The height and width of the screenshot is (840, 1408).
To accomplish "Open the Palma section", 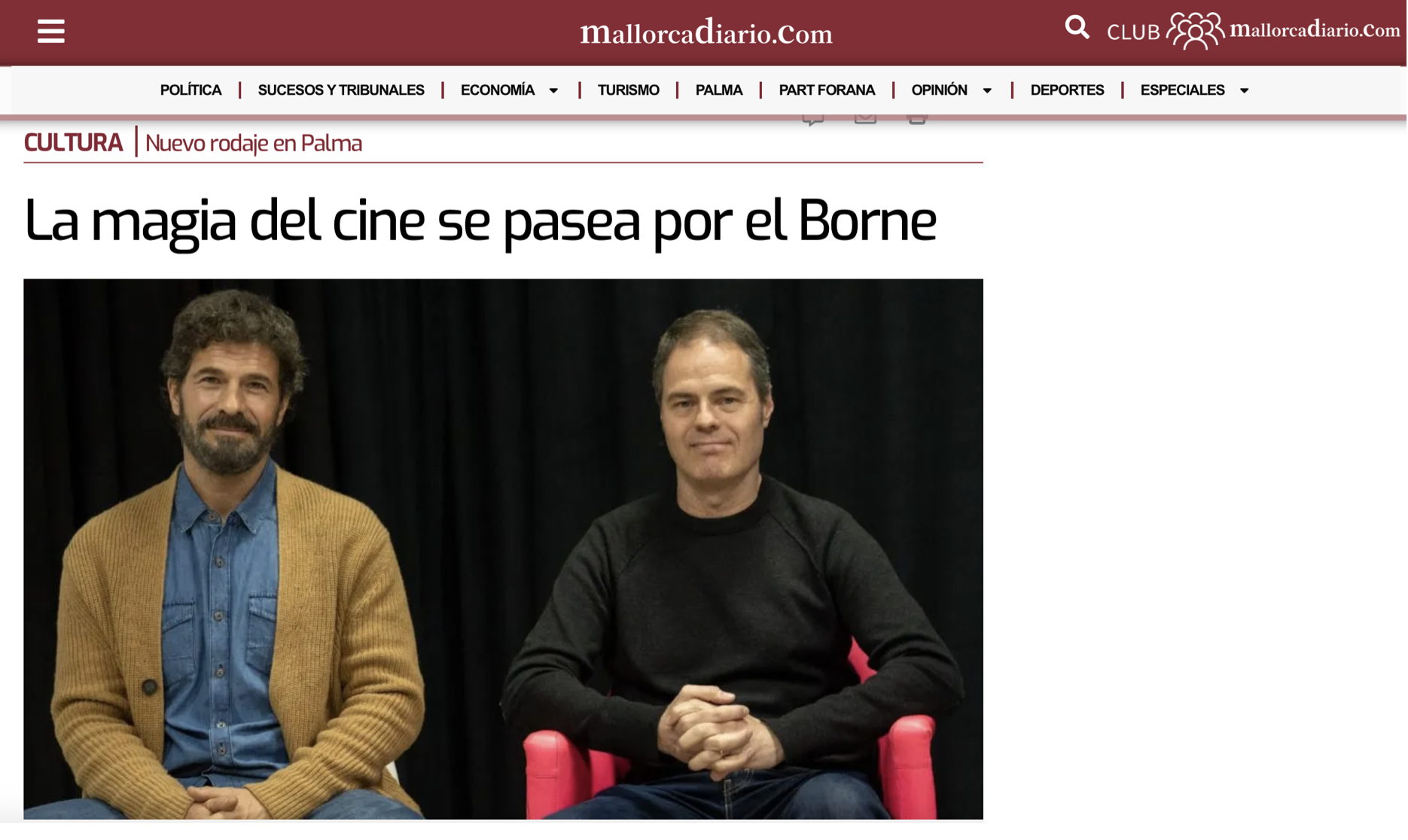I will [x=718, y=90].
